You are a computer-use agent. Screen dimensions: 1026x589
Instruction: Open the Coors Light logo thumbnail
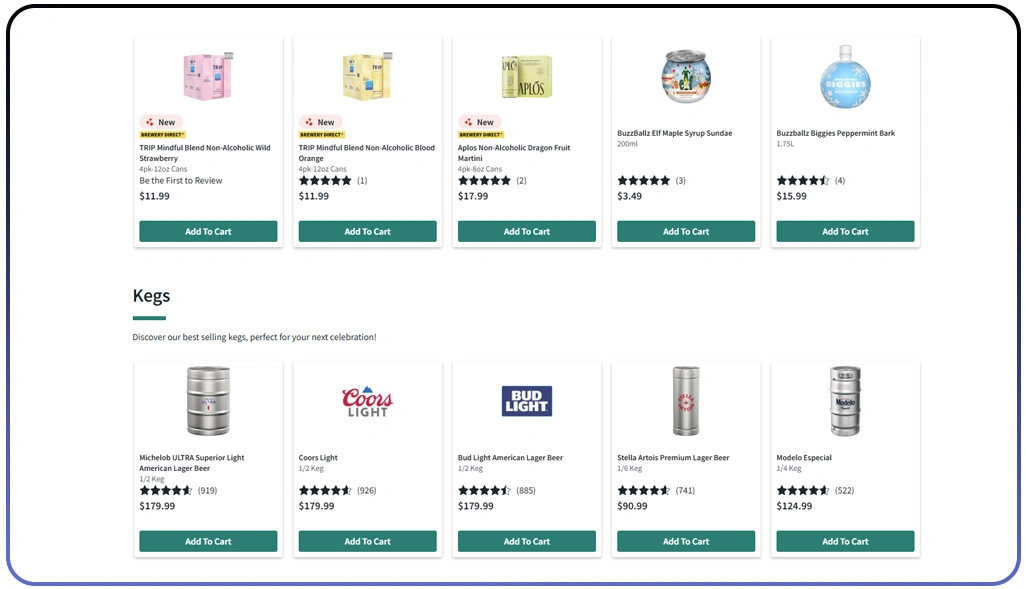click(x=367, y=398)
